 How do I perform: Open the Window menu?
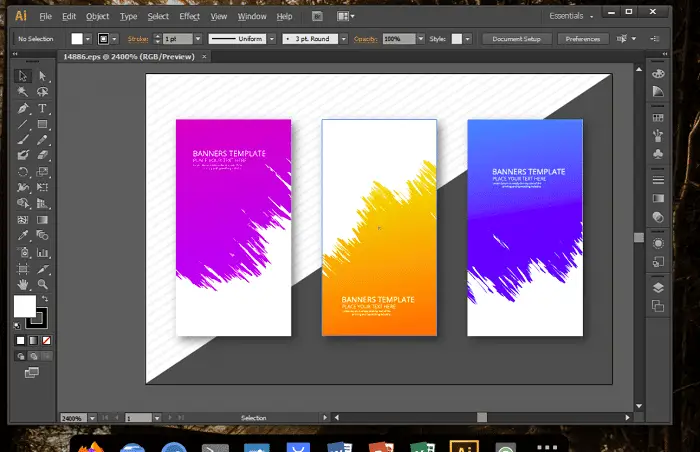pyautogui.click(x=252, y=17)
